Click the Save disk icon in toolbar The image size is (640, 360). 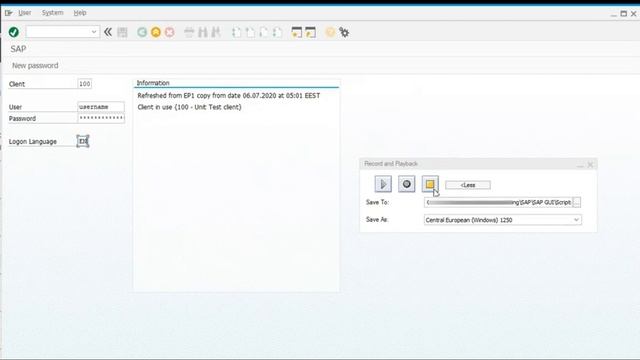click(122, 32)
